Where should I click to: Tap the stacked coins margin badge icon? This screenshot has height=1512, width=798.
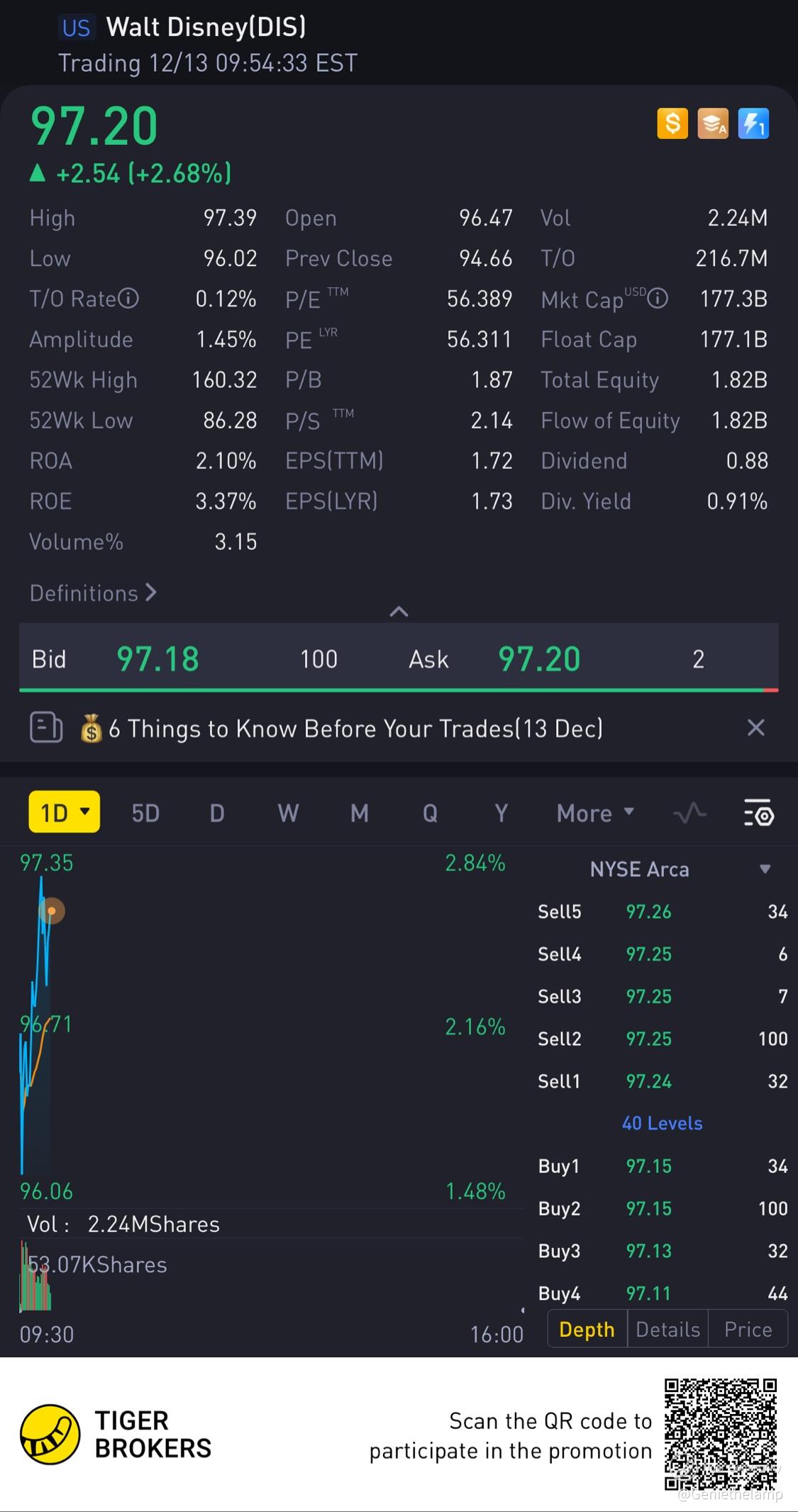(x=713, y=124)
